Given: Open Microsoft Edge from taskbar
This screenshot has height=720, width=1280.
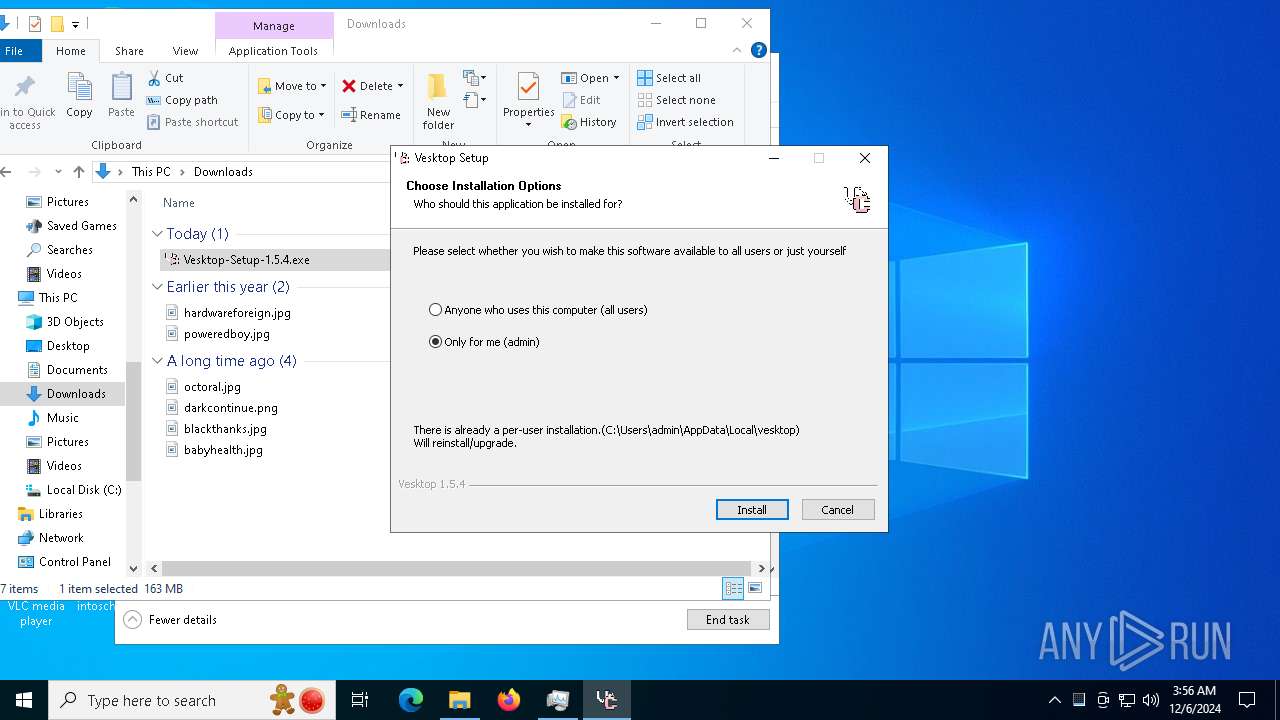Looking at the screenshot, I should tap(411, 700).
